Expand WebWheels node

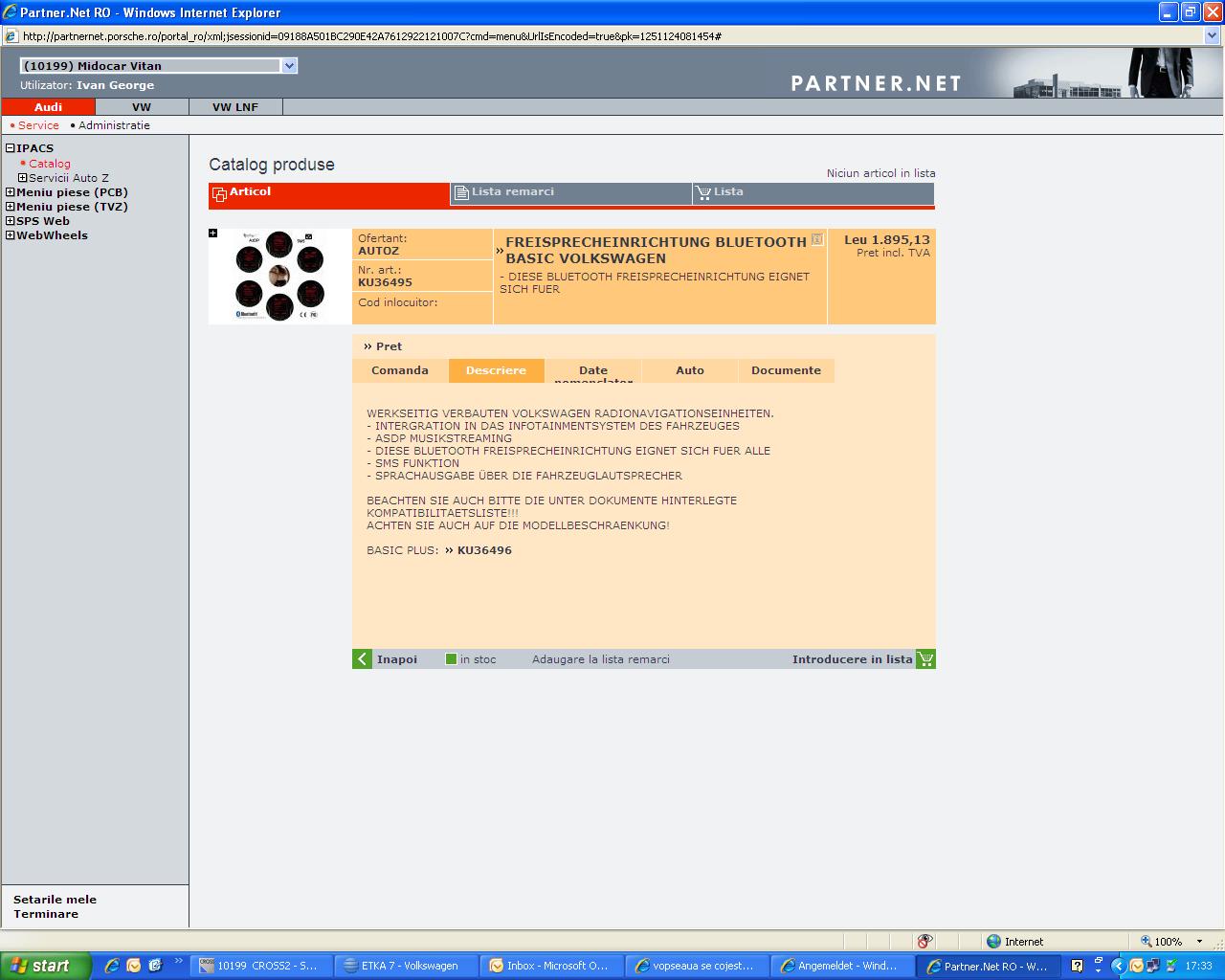[11, 235]
